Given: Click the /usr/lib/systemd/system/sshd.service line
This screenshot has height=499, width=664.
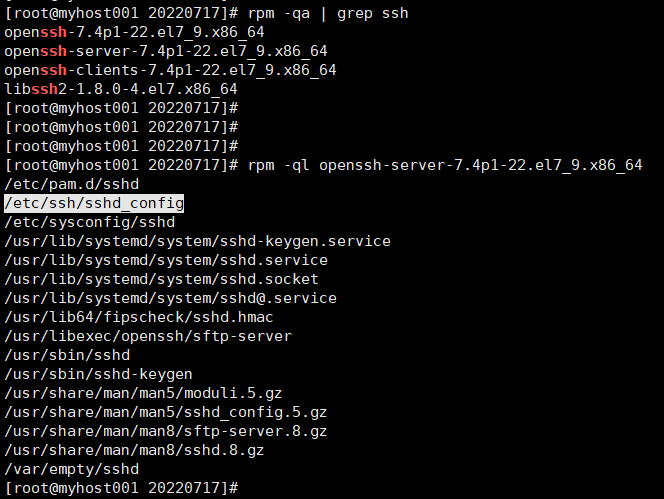Looking at the screenshot, I should click(x=165, y=260).
